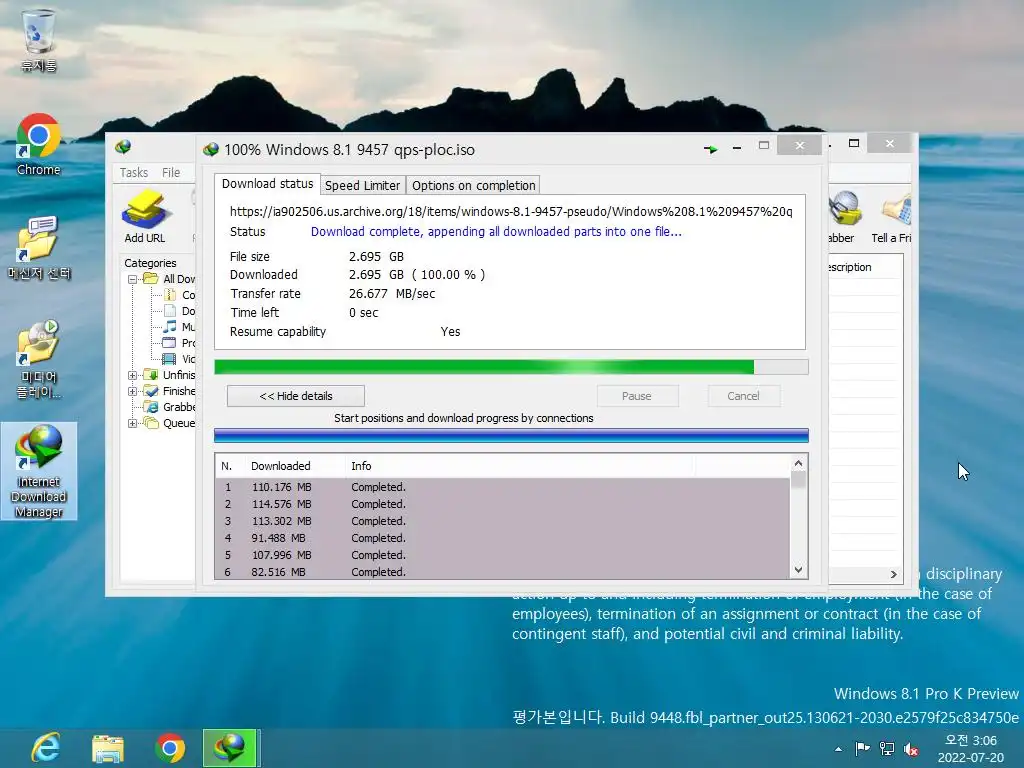The height and width of the screenshot is (768, 1024).
Task: Click the archive.org download URL text
Action: pyautogui.click(x=511, y=212)
